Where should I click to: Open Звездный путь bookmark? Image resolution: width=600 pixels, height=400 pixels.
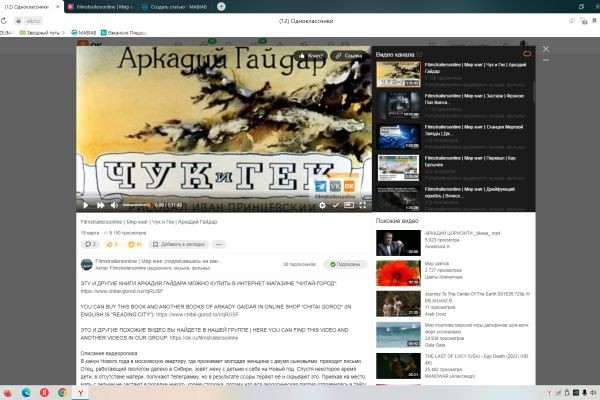coord(42,33)
